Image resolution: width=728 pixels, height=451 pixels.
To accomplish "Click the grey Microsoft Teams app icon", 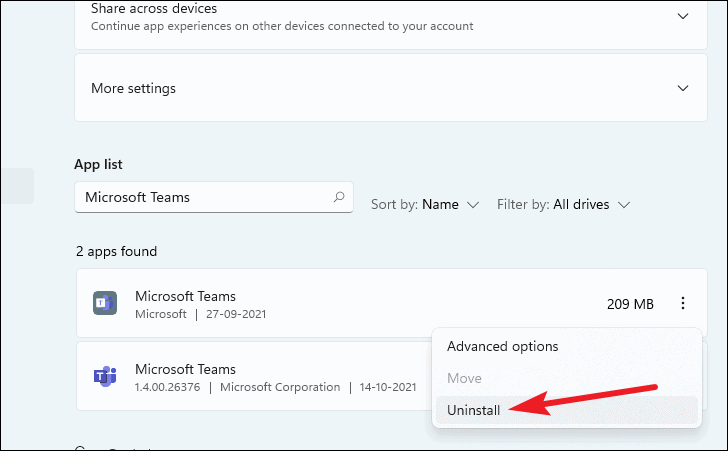I will 105,303.
